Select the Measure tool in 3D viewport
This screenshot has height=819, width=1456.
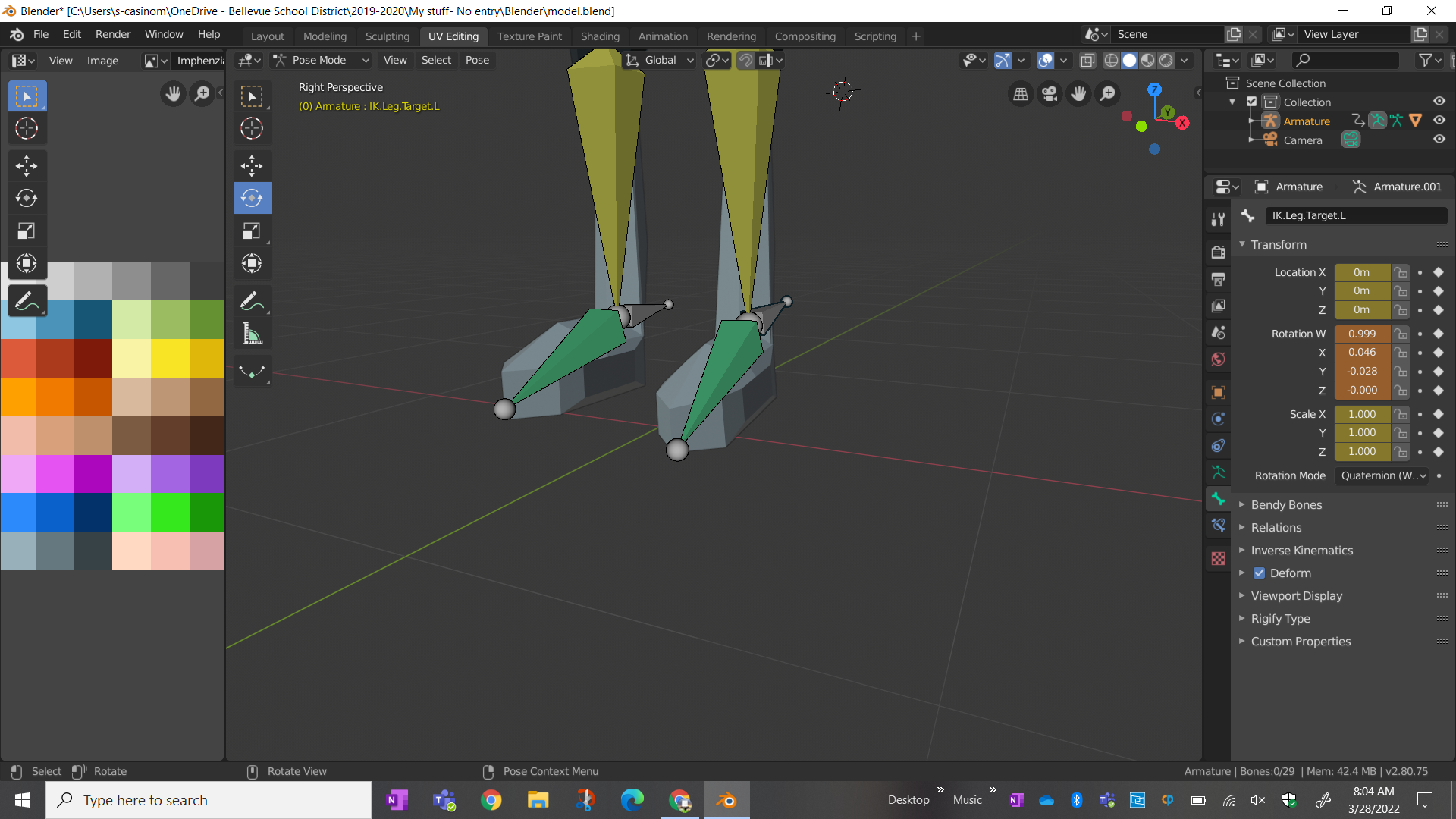click(252, 334)
